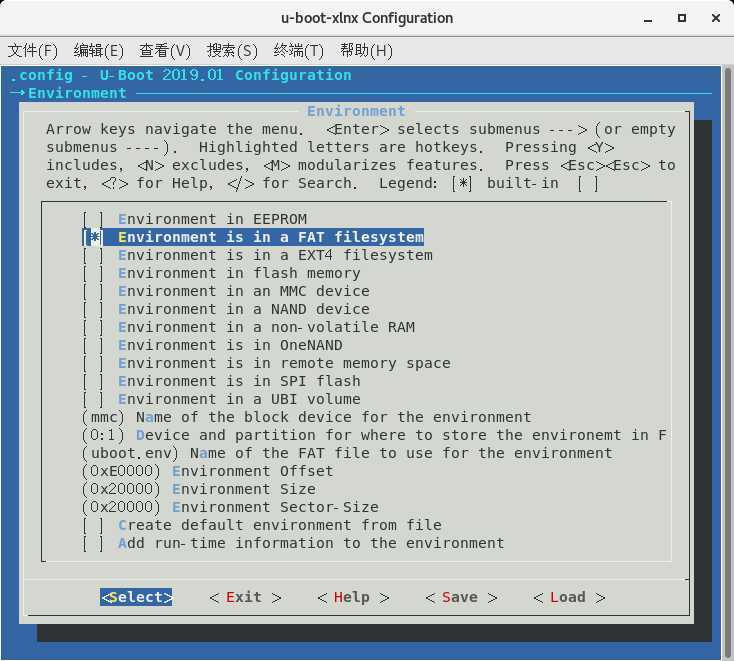Click the '.config - U-Boot 2019.01 Configuration' header text
The width and height of the screenshot is (734, 661).
point(181,75)
